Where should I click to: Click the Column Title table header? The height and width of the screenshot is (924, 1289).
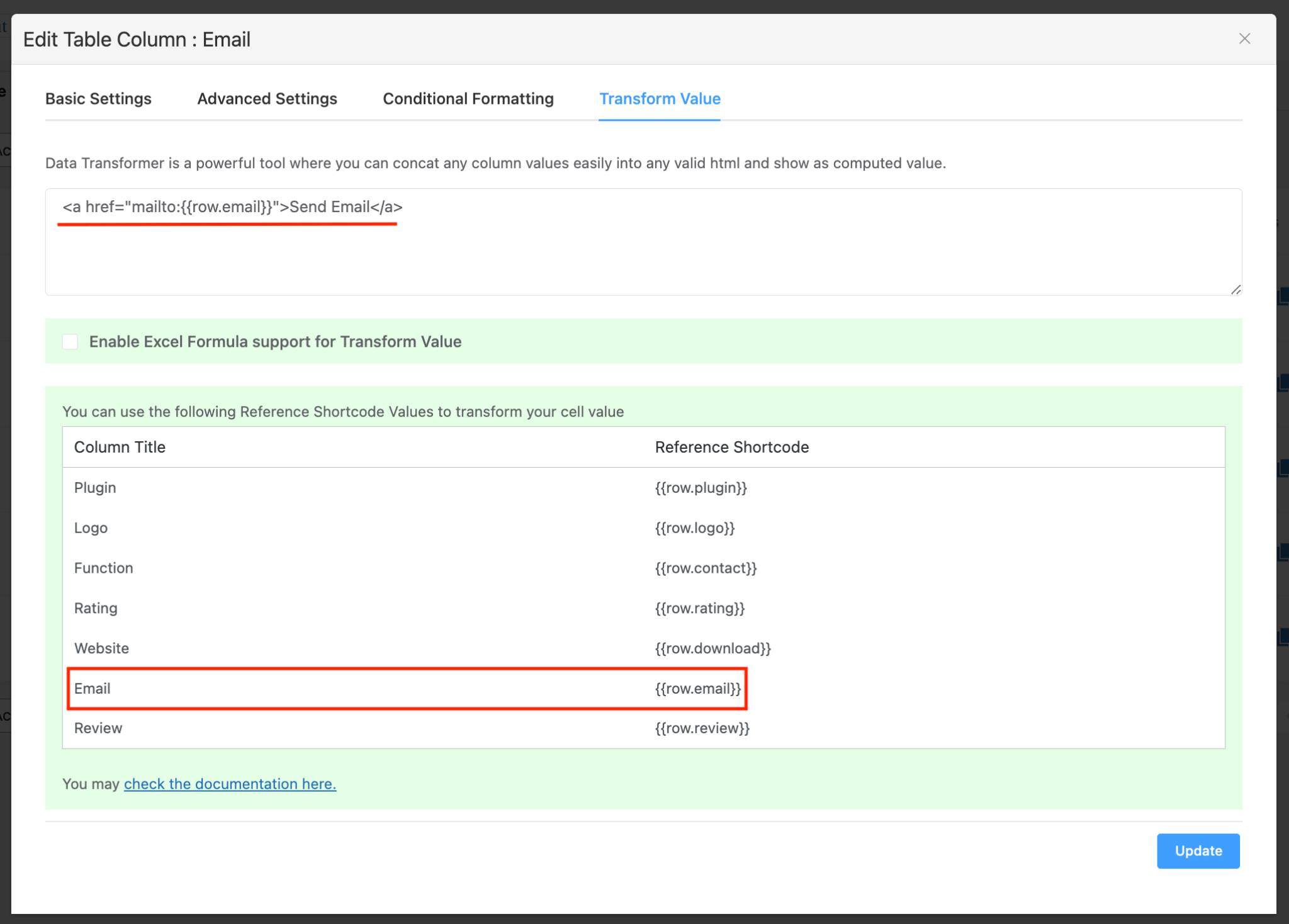120,448
